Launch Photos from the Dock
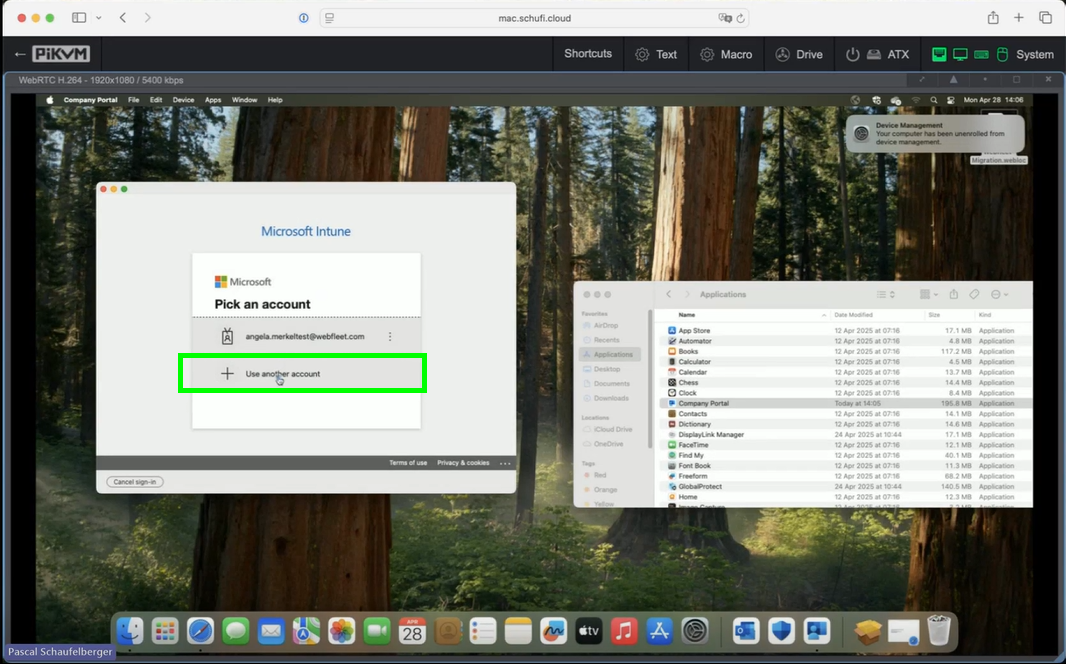 [341, 631]
